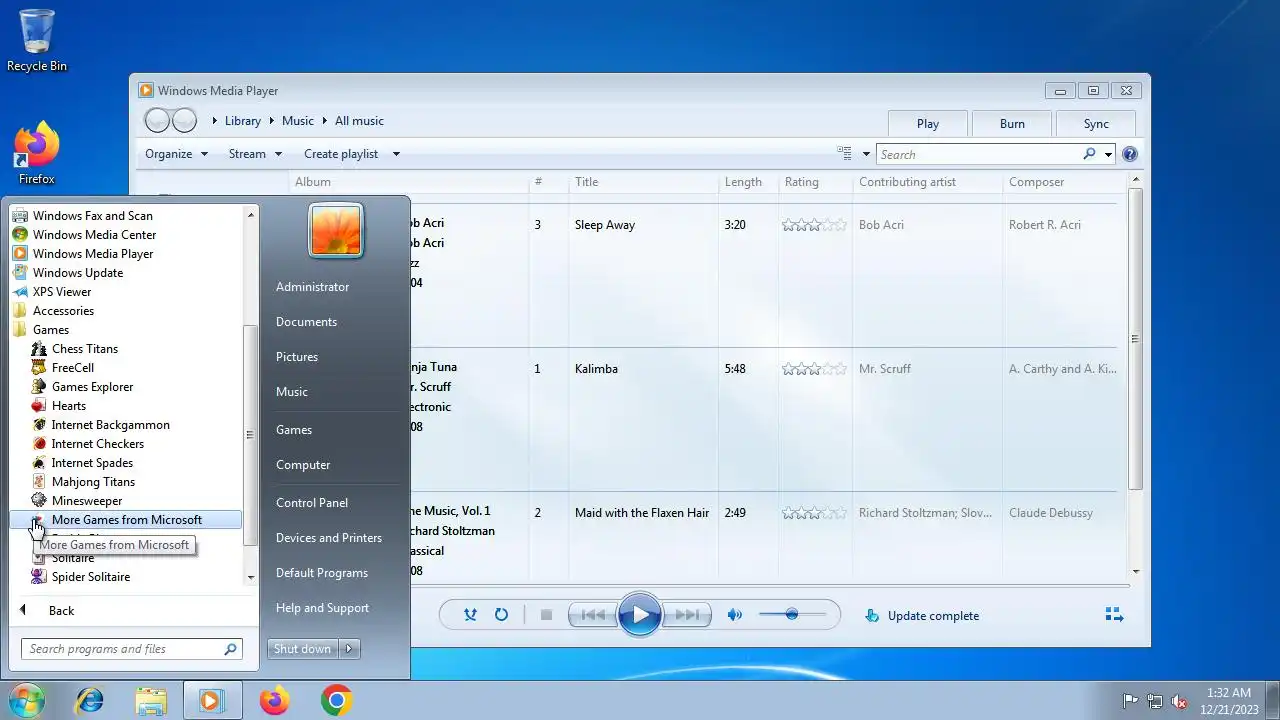Mute the Media Player volume
Screen dimensions: 1280x720
pos(735,615)
